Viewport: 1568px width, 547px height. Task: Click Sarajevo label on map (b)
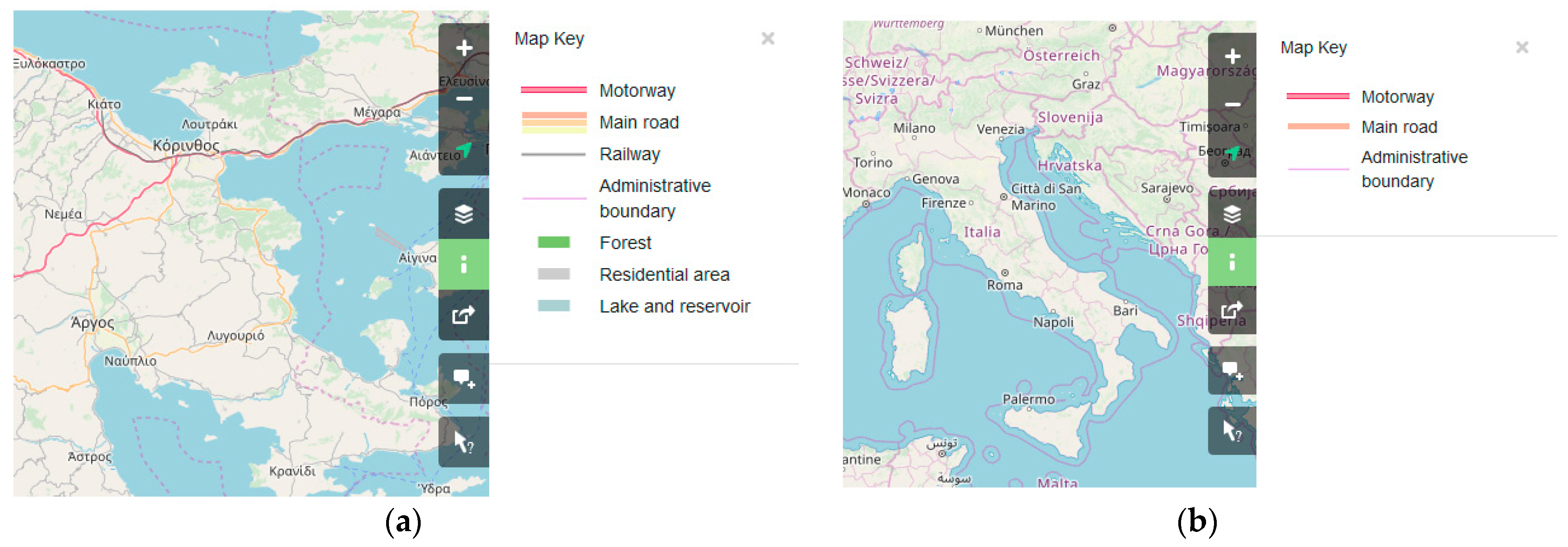pos(1166,188)
